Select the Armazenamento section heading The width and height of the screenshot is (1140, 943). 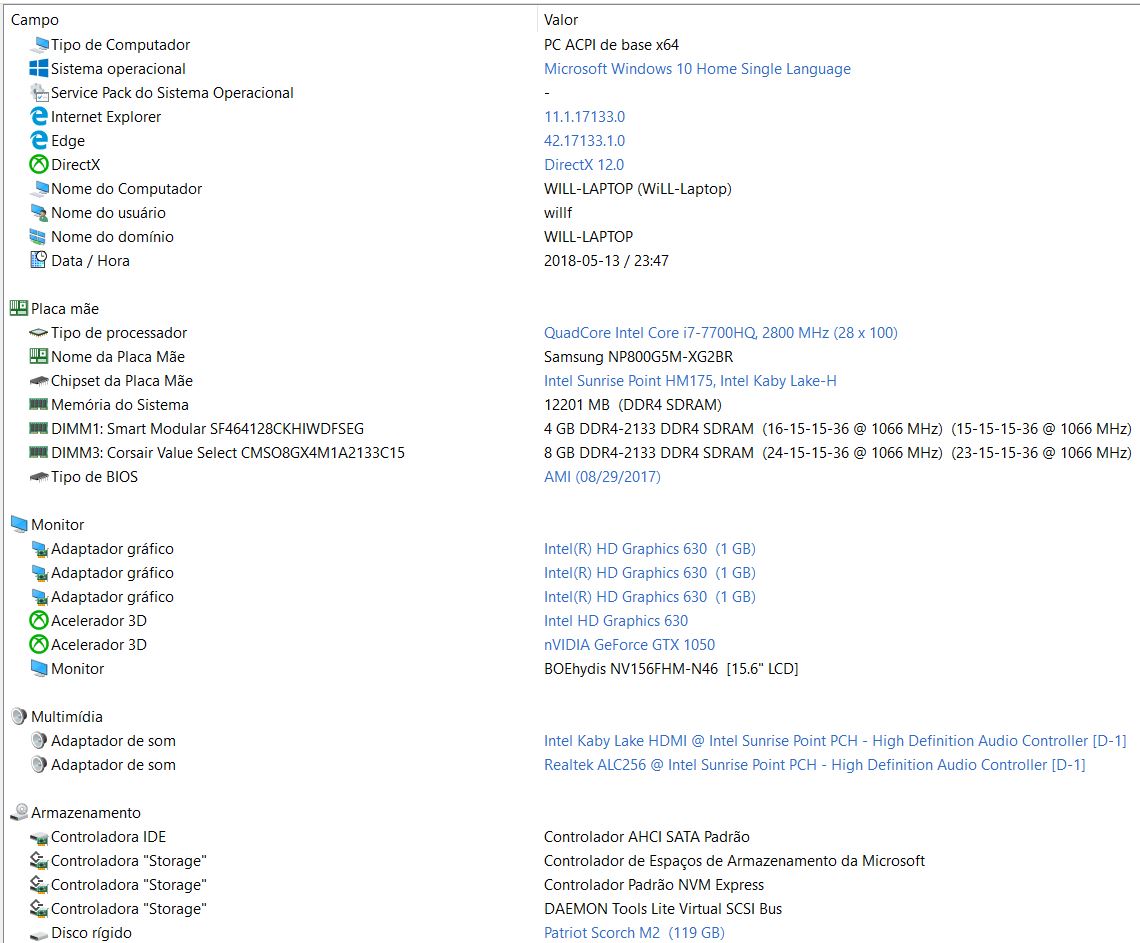[x=86, y=812]
